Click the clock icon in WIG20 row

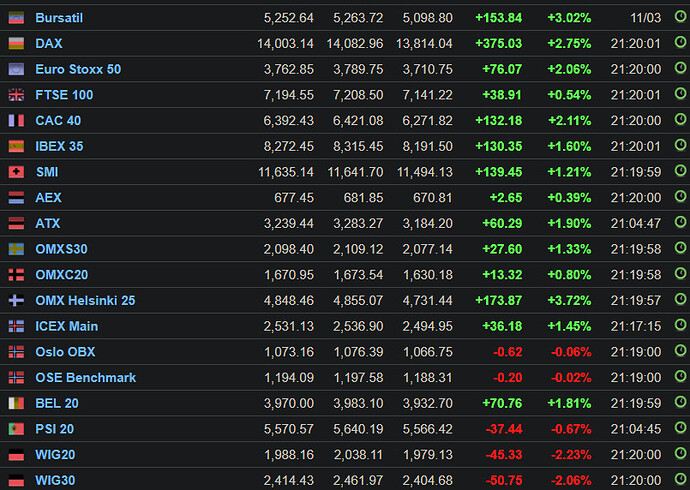680,453
